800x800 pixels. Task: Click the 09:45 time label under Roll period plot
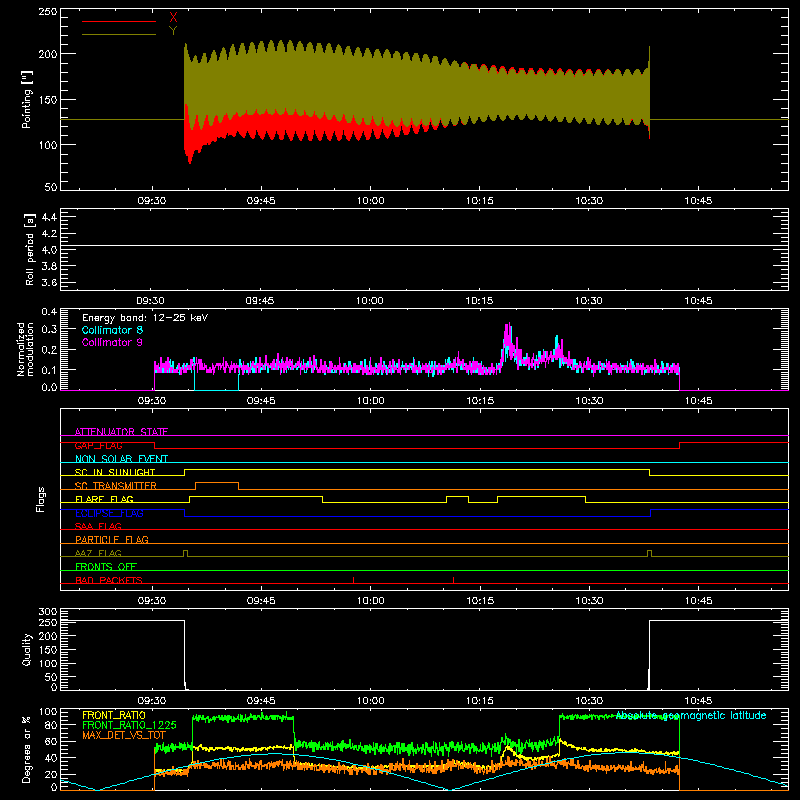click(x=260, y=301)
